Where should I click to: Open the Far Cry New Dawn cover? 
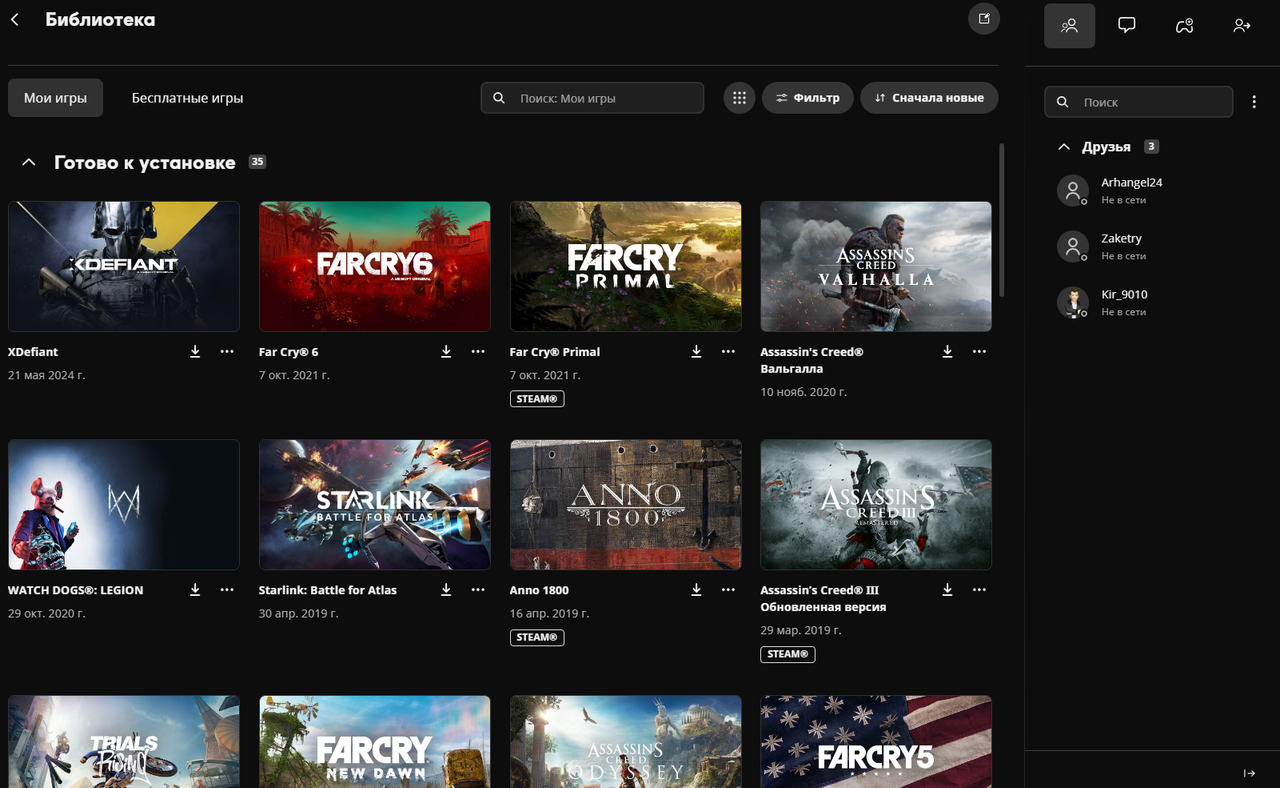pyautogui.click(x=375, y=741)
